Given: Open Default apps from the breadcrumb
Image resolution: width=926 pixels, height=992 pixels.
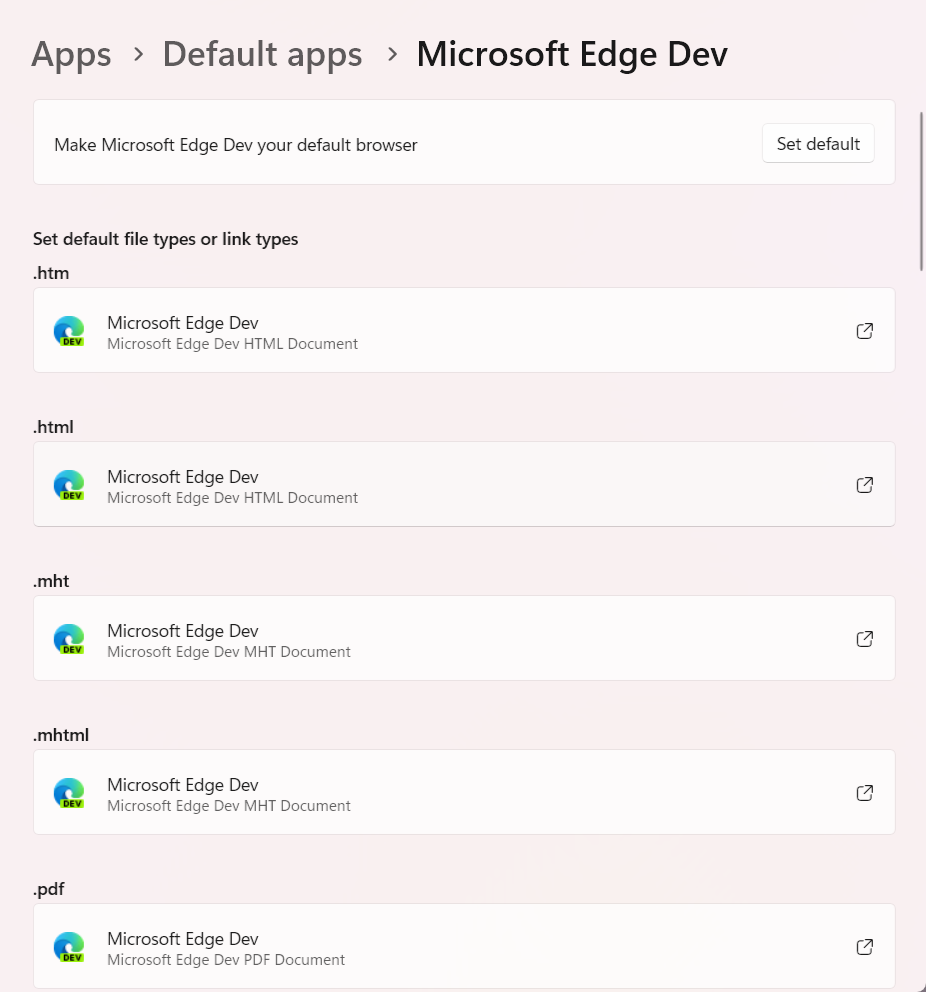Looking at the screenshot, I should (x=262, y=55).
